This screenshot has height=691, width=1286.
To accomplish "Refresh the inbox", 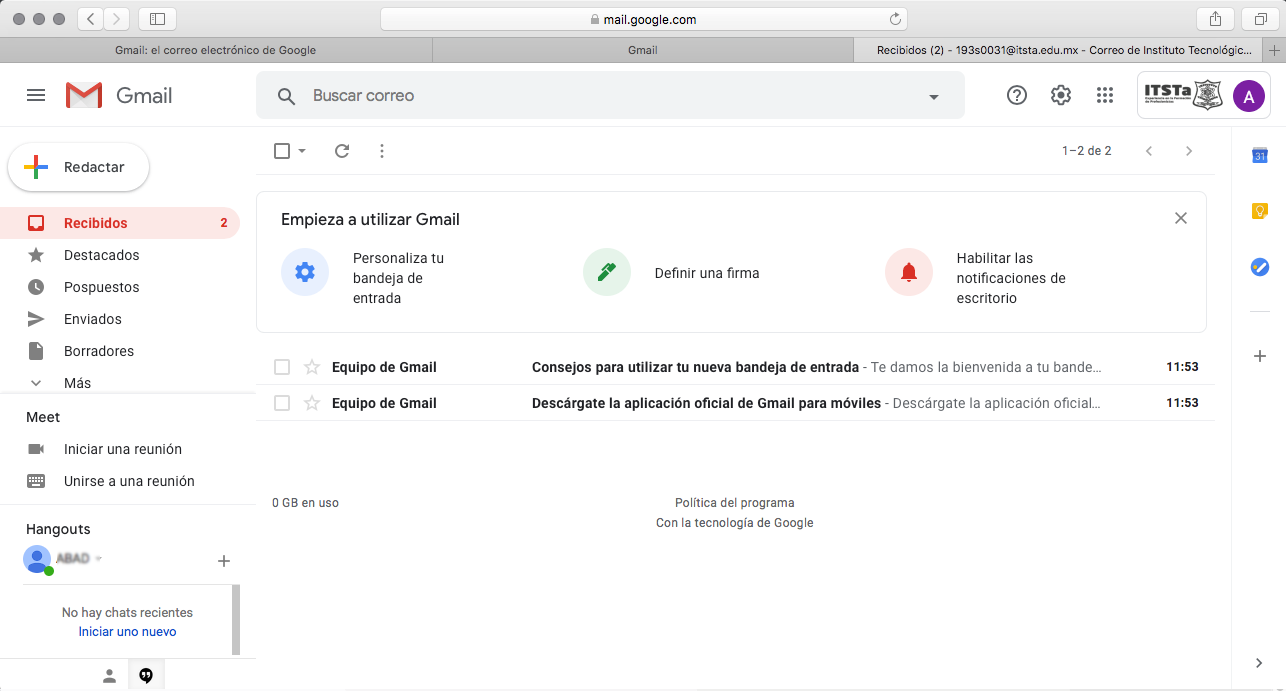I will click(342, 151).
